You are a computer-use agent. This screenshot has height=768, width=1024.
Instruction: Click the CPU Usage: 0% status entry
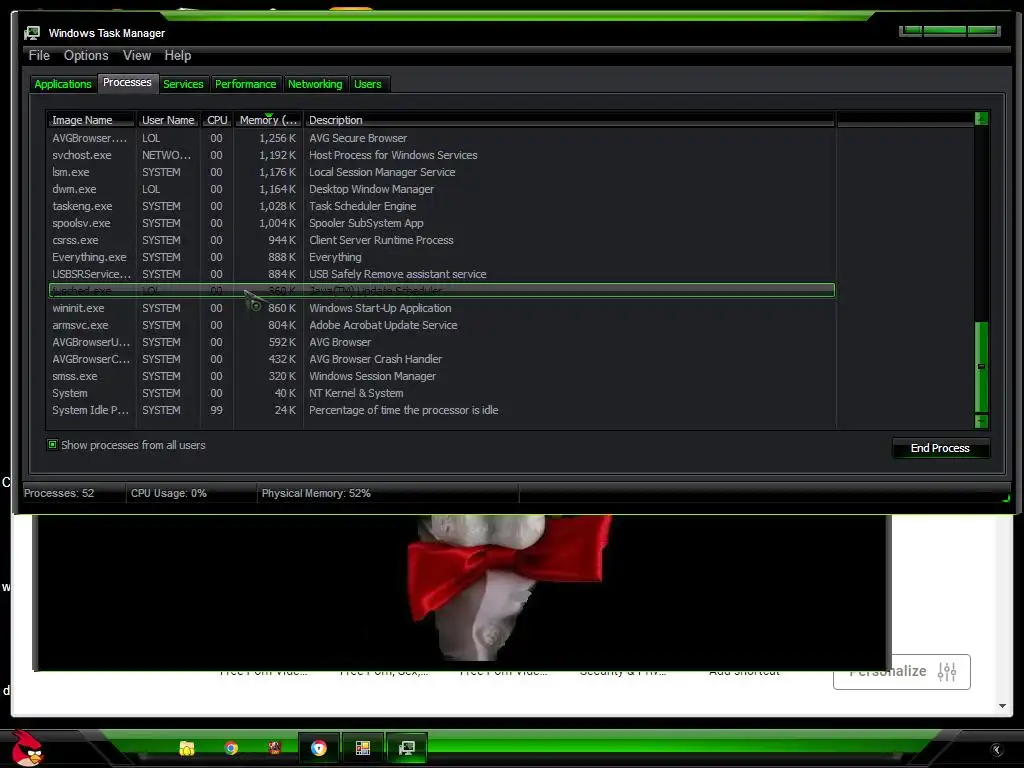pos(168,494)
